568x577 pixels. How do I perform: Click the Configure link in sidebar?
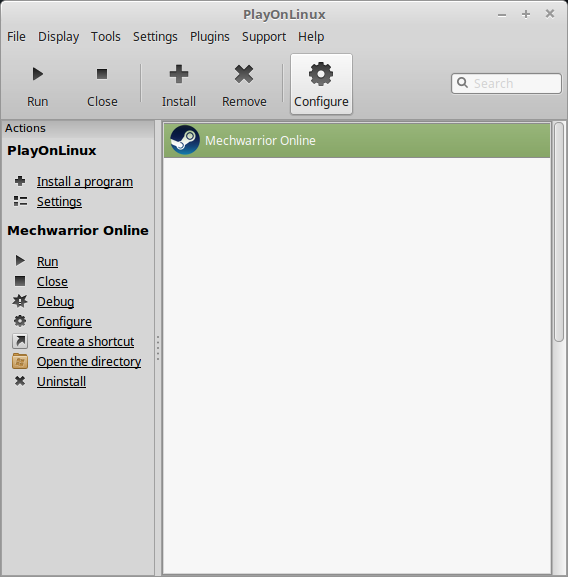coord(64,322)
